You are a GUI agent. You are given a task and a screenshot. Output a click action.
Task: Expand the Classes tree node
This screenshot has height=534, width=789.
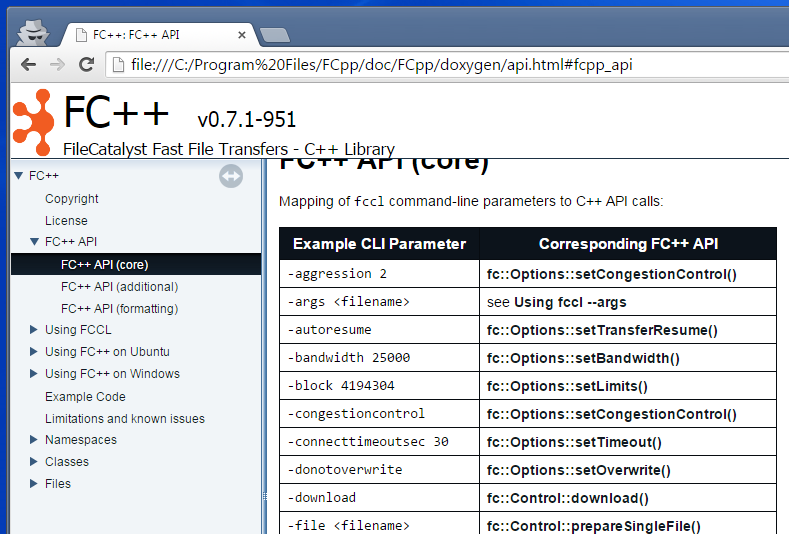point(34,462)
